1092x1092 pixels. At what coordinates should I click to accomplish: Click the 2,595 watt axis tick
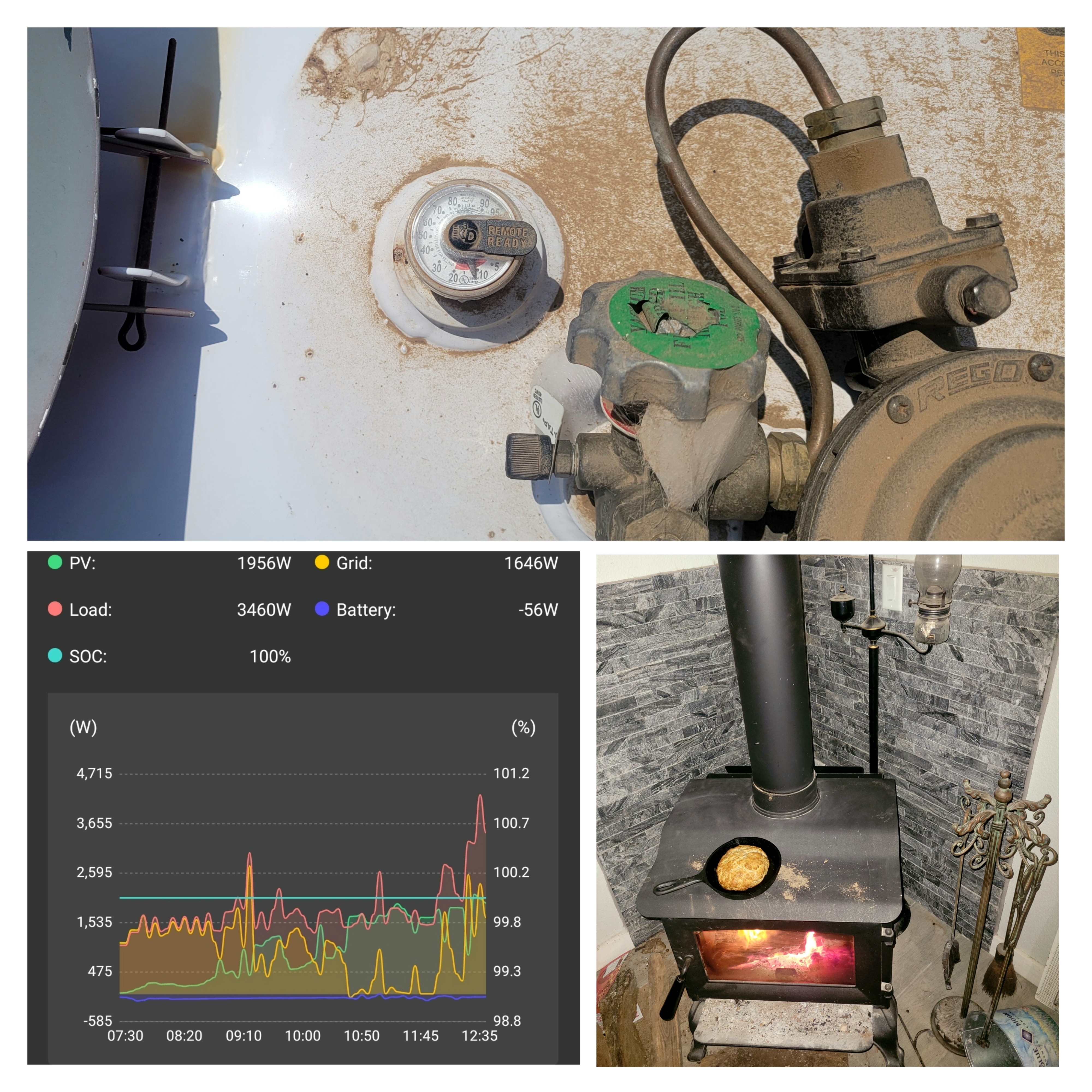point(94,872)
